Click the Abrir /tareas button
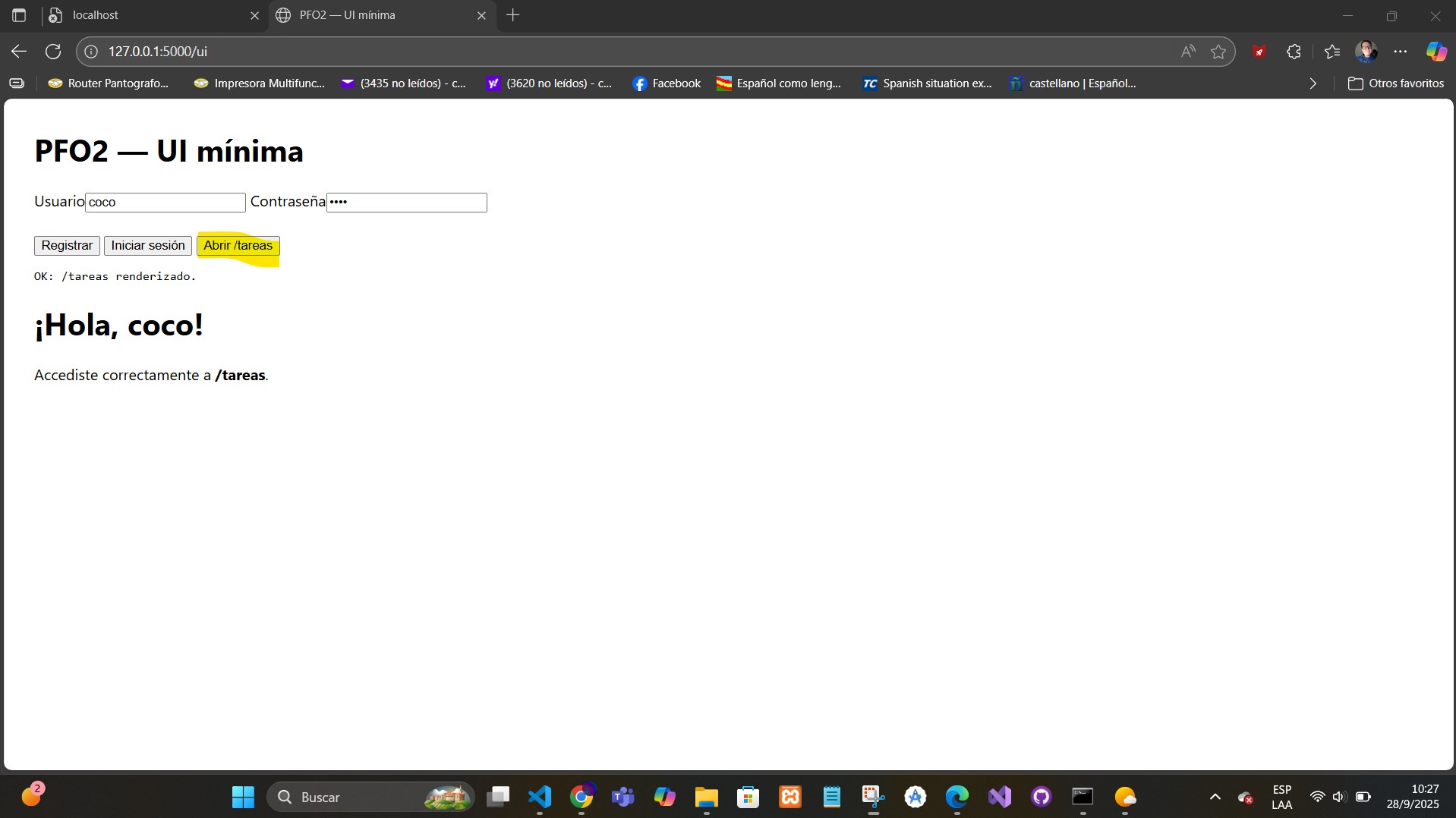 [238, 246]
